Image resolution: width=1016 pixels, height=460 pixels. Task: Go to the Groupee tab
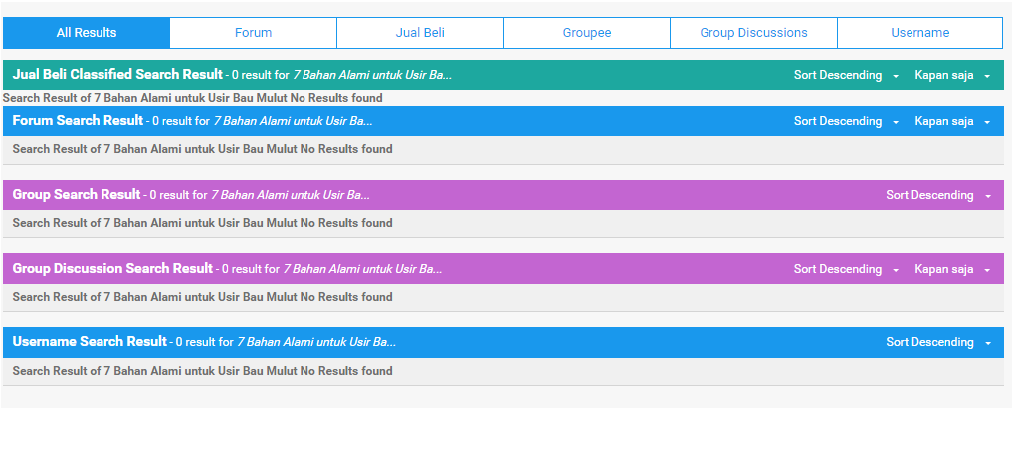(x=587, y=33)
